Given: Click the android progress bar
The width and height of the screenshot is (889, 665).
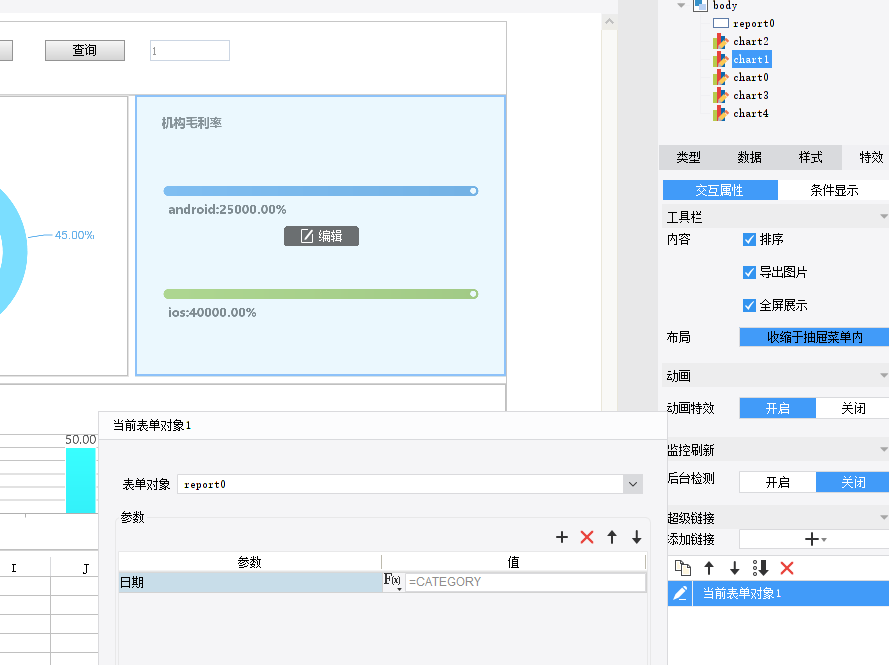Looking at the screenshot, I should click(321, 191).
